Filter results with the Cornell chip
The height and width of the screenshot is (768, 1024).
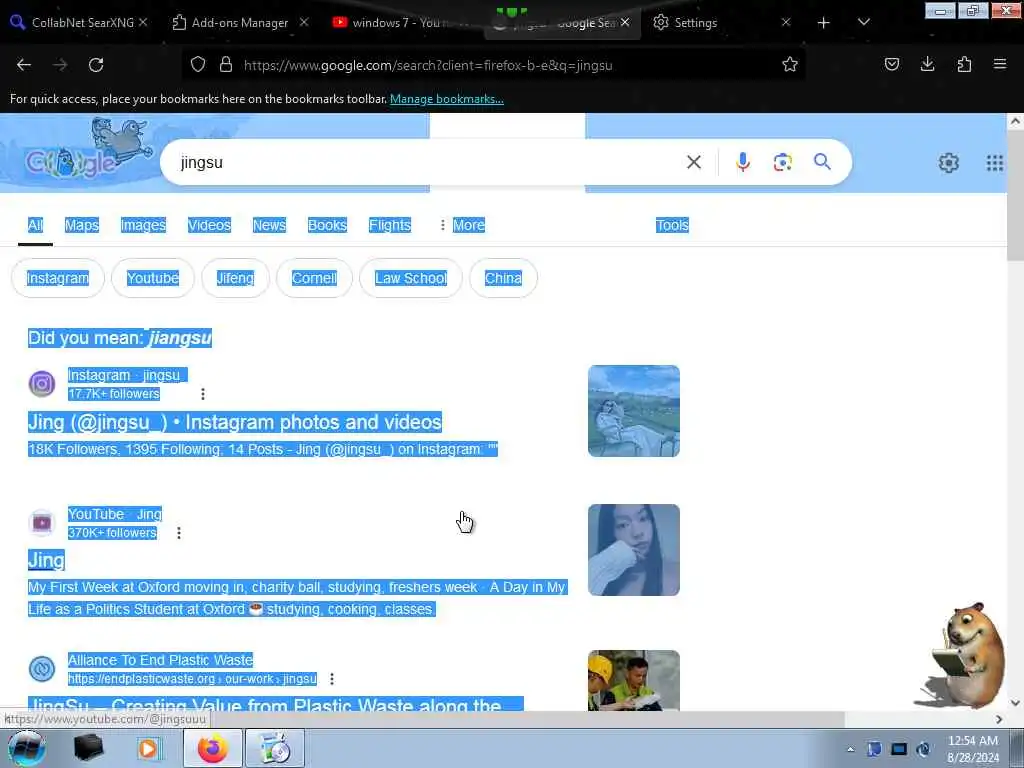[314, 278]
